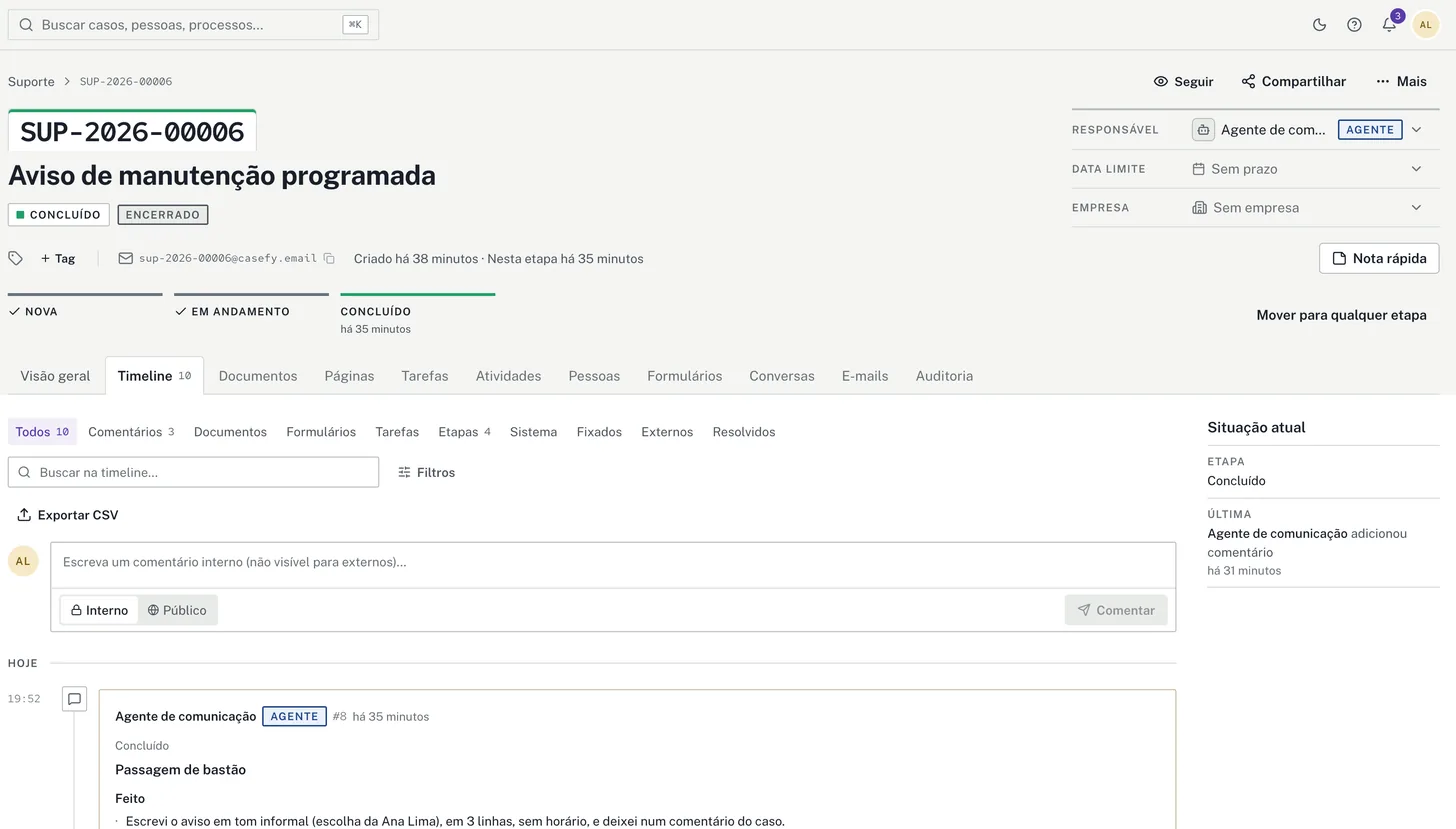Click entry number #8 link
Image resolution: width=1456 pixels, height=829 pixels.
pos(339,717)
